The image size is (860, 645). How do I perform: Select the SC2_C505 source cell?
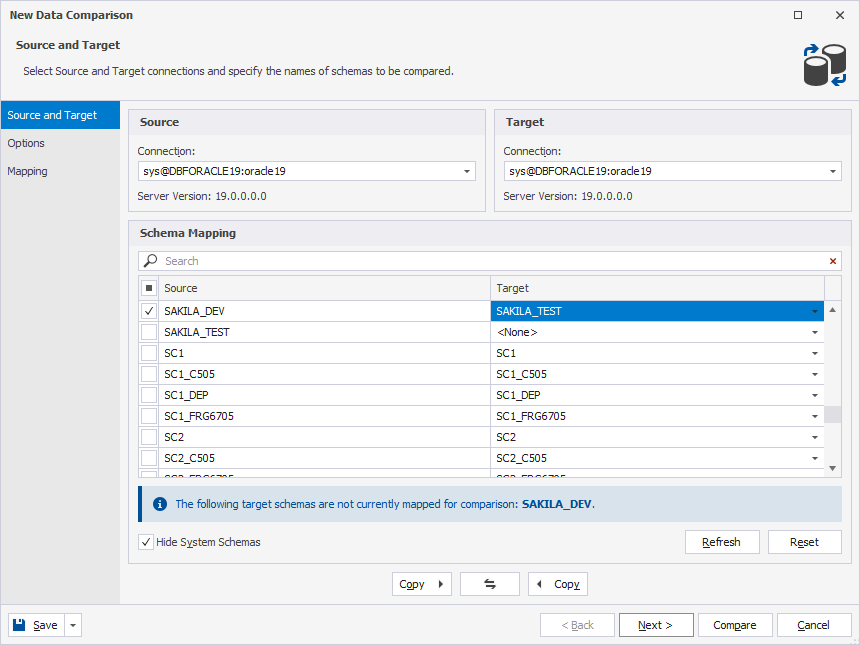coord(324,458)
